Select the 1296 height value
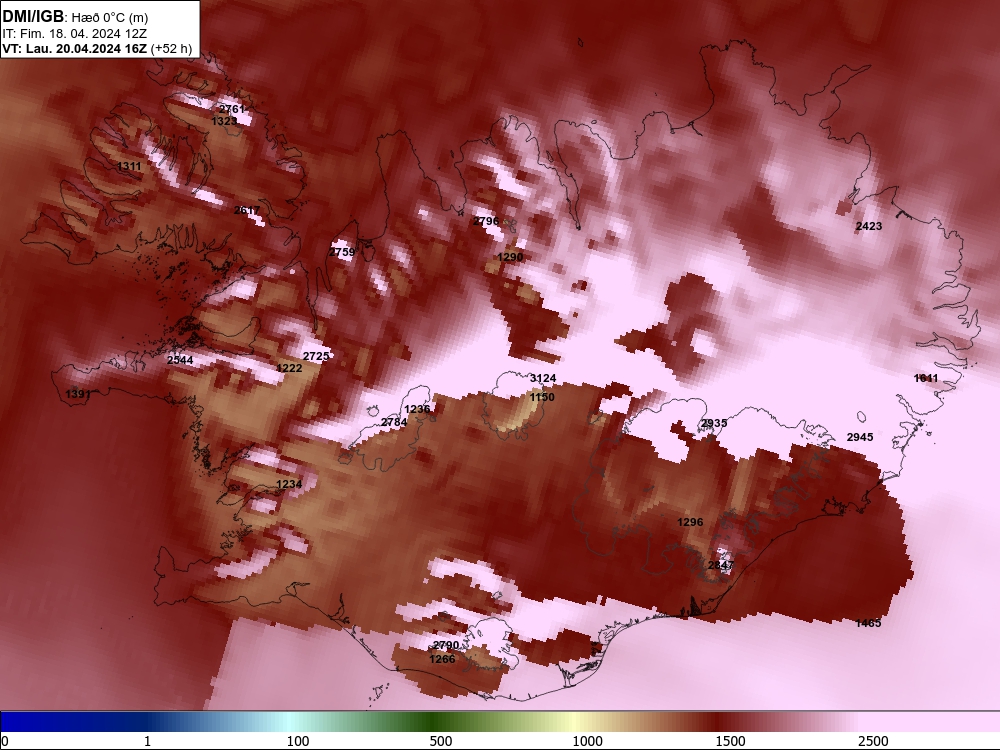The image size is (1000, 750). click(689, 522)
